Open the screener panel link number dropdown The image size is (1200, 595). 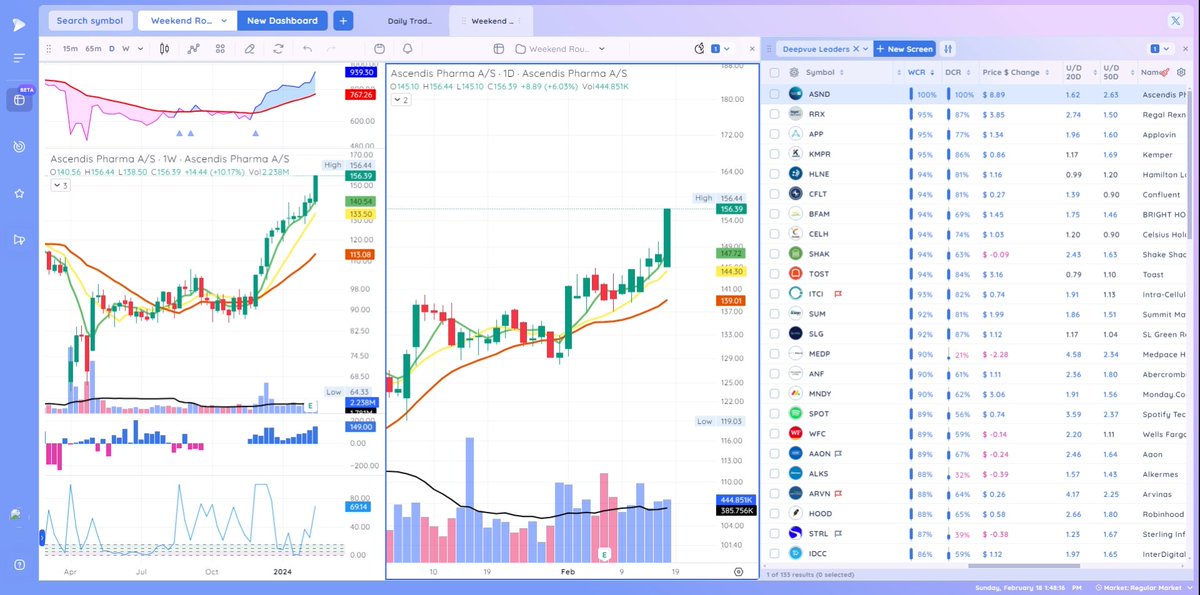[x=1160, y=48]
